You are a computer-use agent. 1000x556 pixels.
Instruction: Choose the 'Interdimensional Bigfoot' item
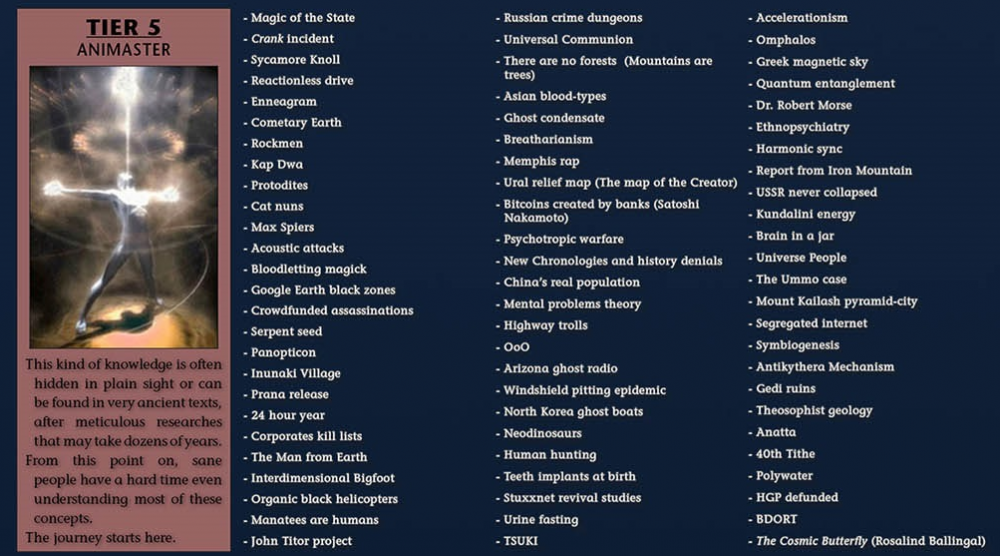[x=322, y=478]
